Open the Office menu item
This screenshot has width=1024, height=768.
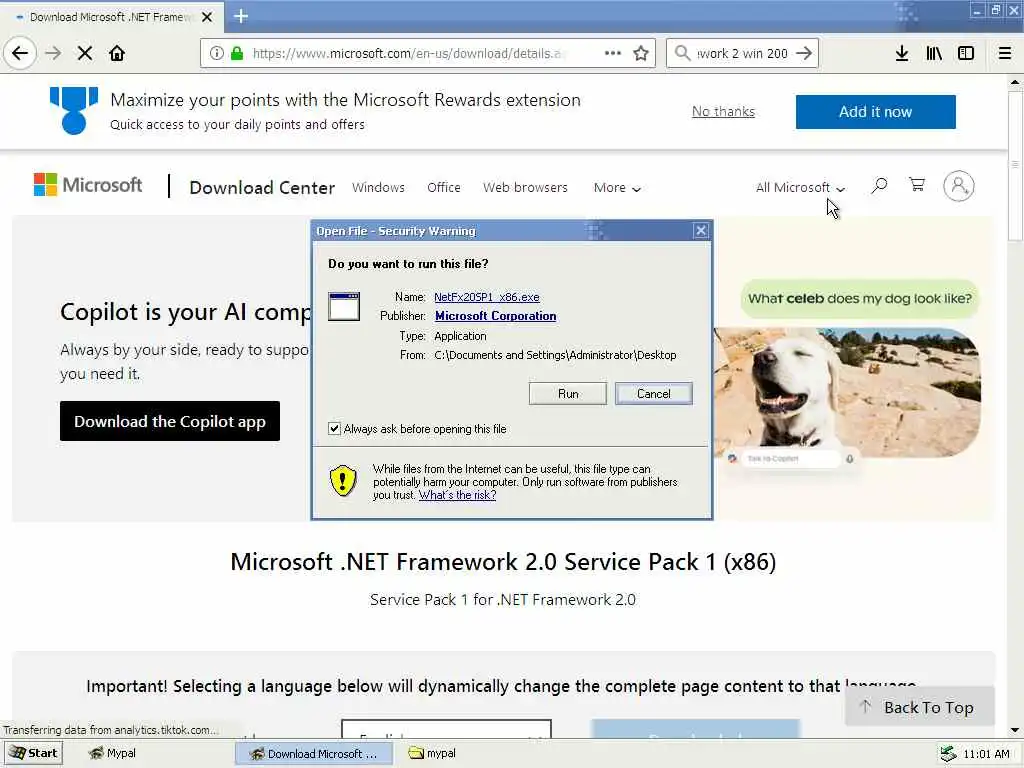tap(443, 187)
